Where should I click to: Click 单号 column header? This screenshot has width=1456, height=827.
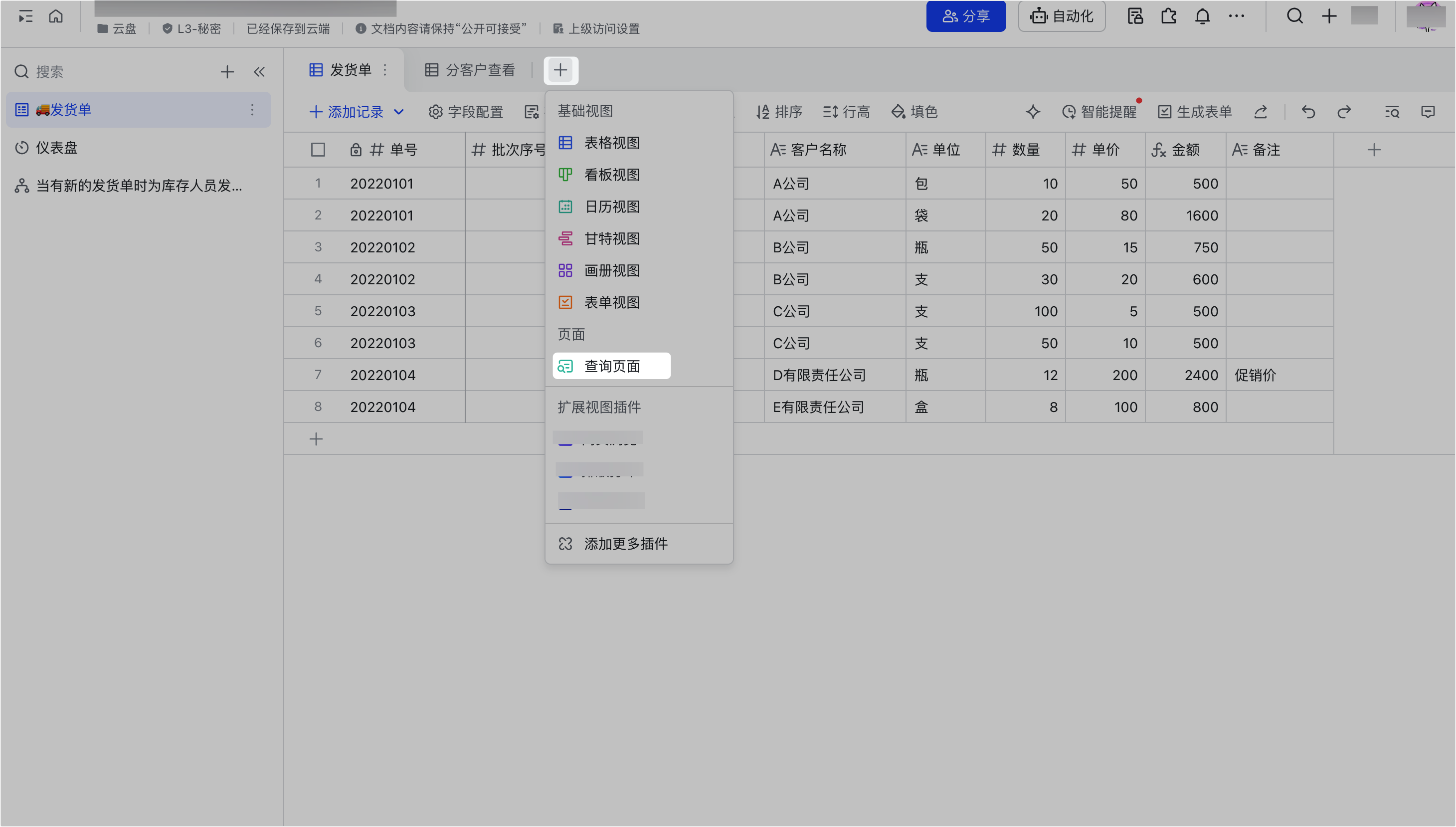403,150
